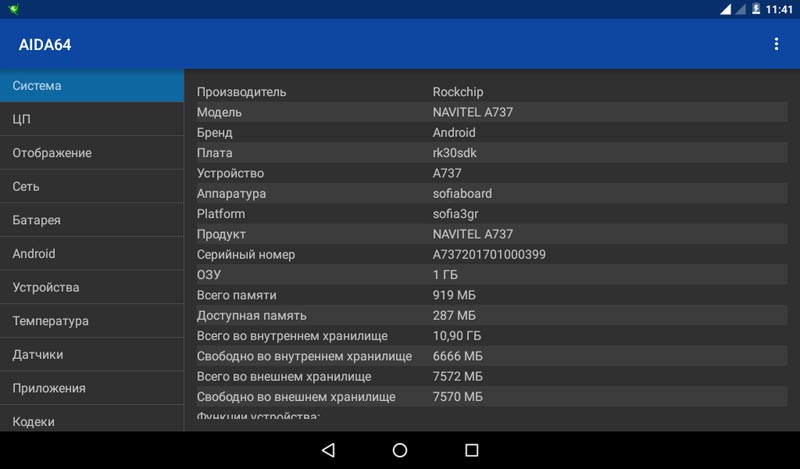Tap the 11:41 clock in status bar
This screenshot has height=469, width=800.
pyautogui.click(x=779, y=9)
